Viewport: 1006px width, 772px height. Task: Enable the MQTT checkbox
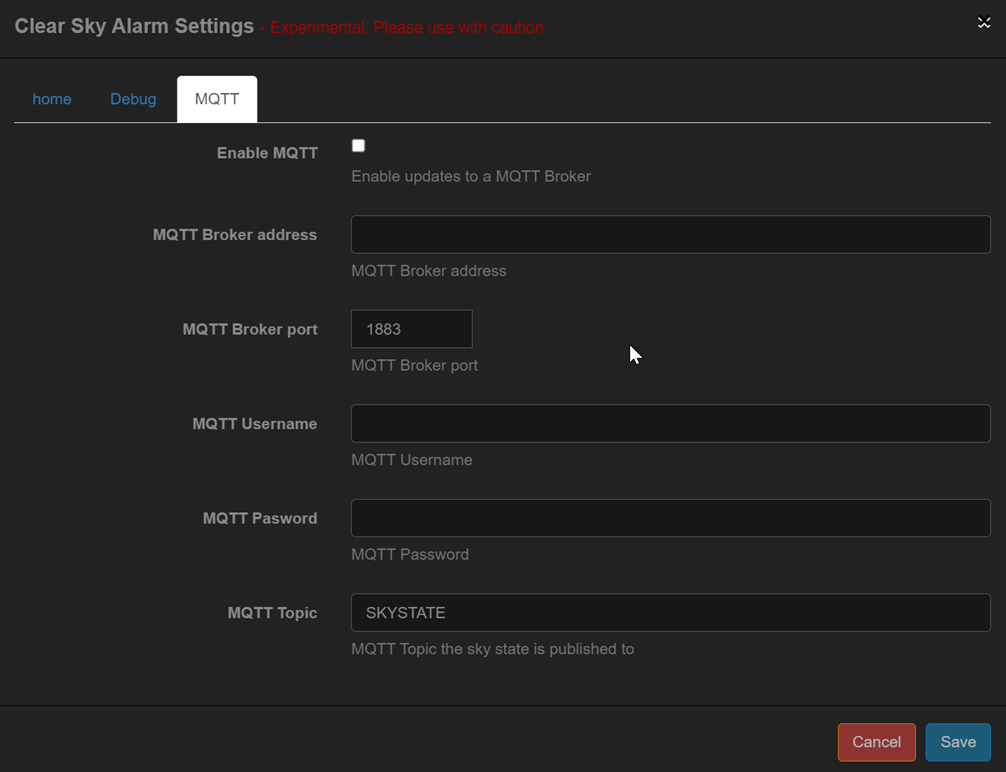click(358, 145)
